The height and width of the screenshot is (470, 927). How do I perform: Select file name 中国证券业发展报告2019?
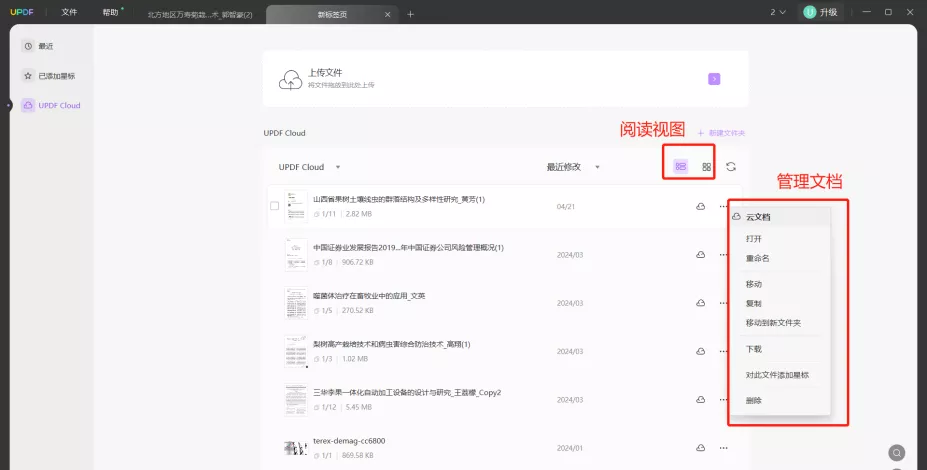[x=409, y=248]
